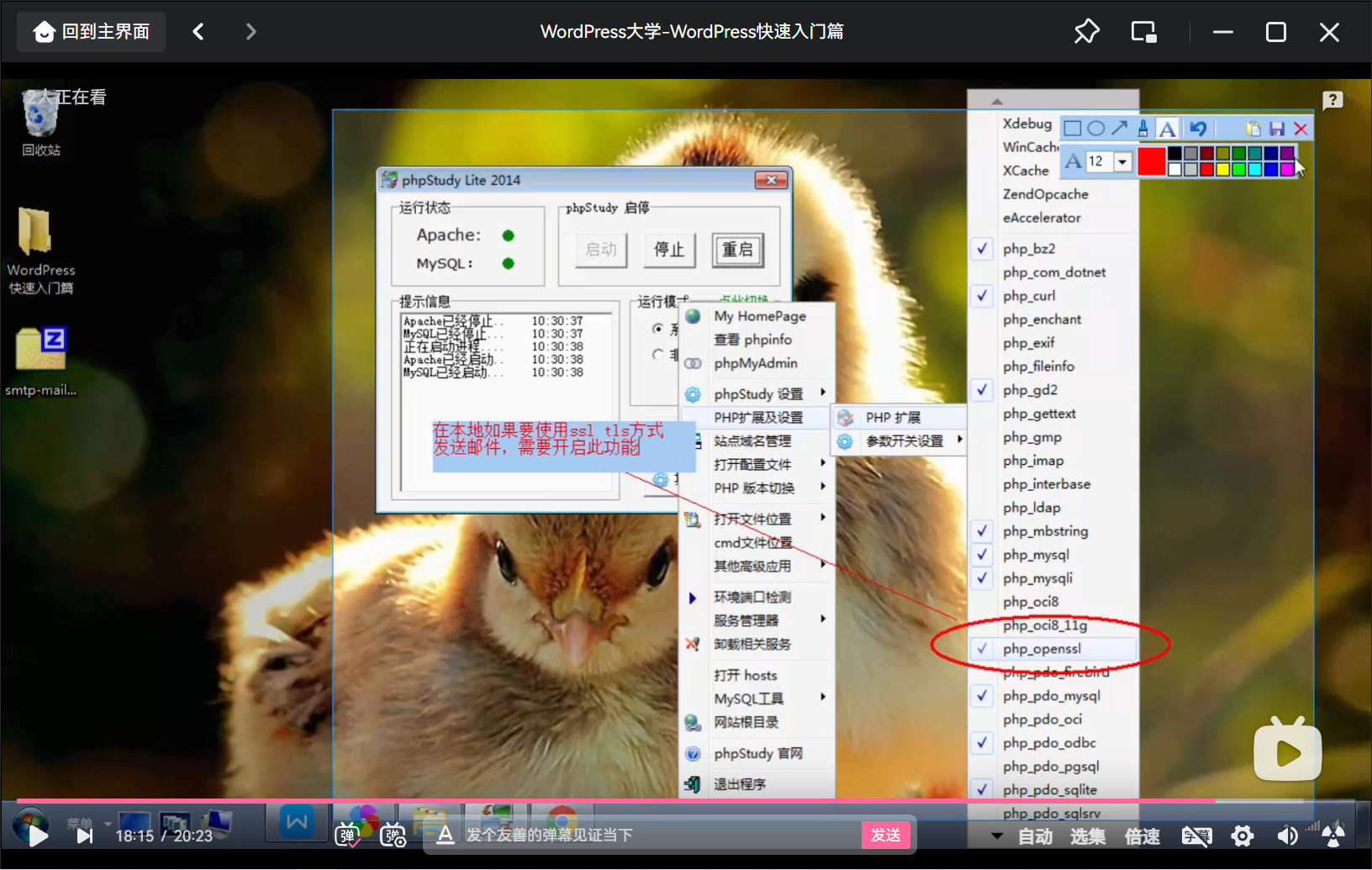The height and width of the screenshot is (870, 1372).
Task: Pick the cyan color swatch
Action: pyautogui.click(x=1255, y=169)
